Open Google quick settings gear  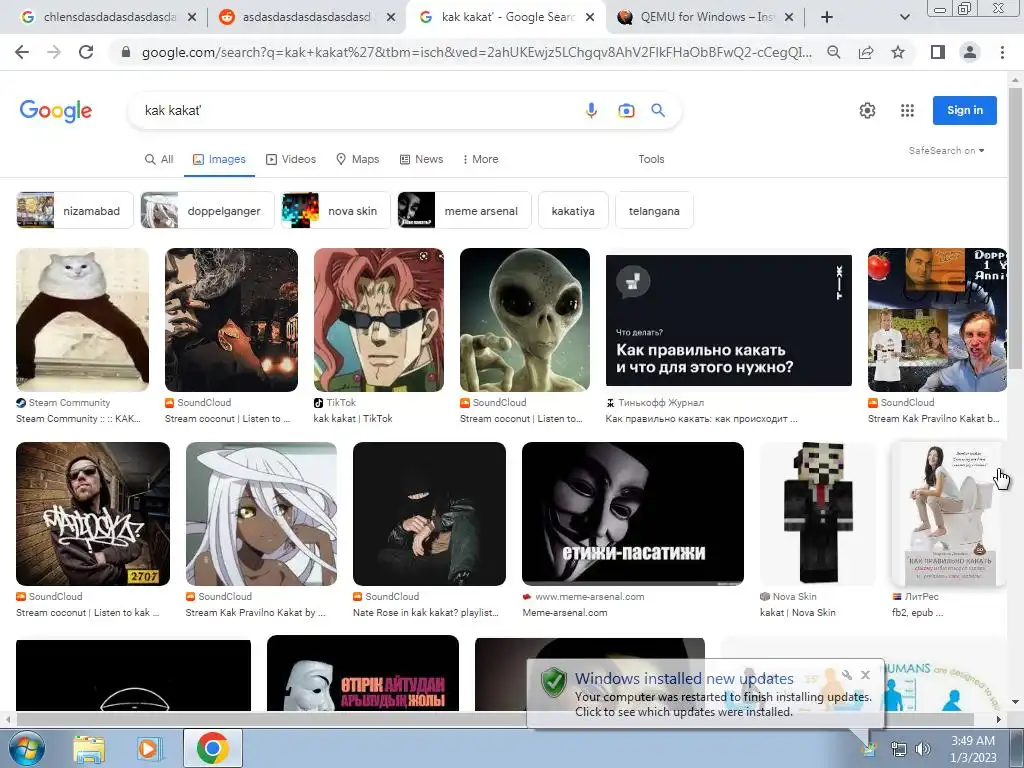point(867,110)
